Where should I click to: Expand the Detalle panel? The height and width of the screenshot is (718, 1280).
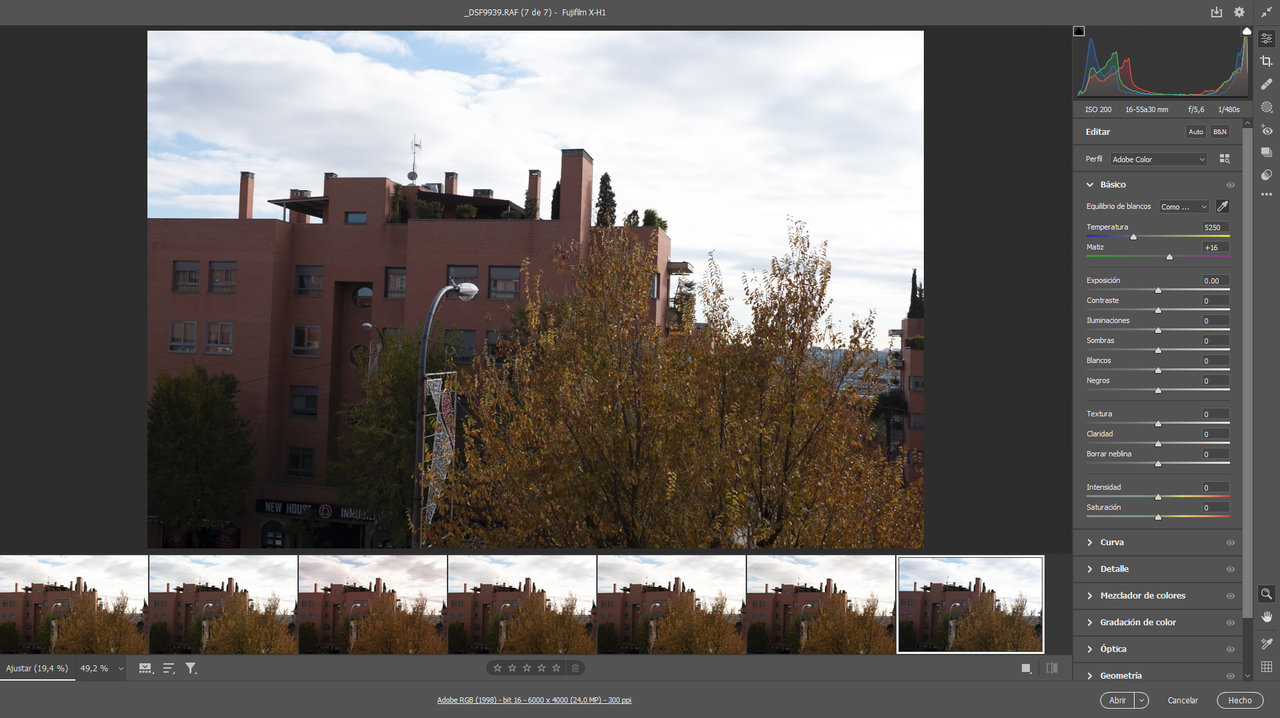click(x=1090, y=569)
